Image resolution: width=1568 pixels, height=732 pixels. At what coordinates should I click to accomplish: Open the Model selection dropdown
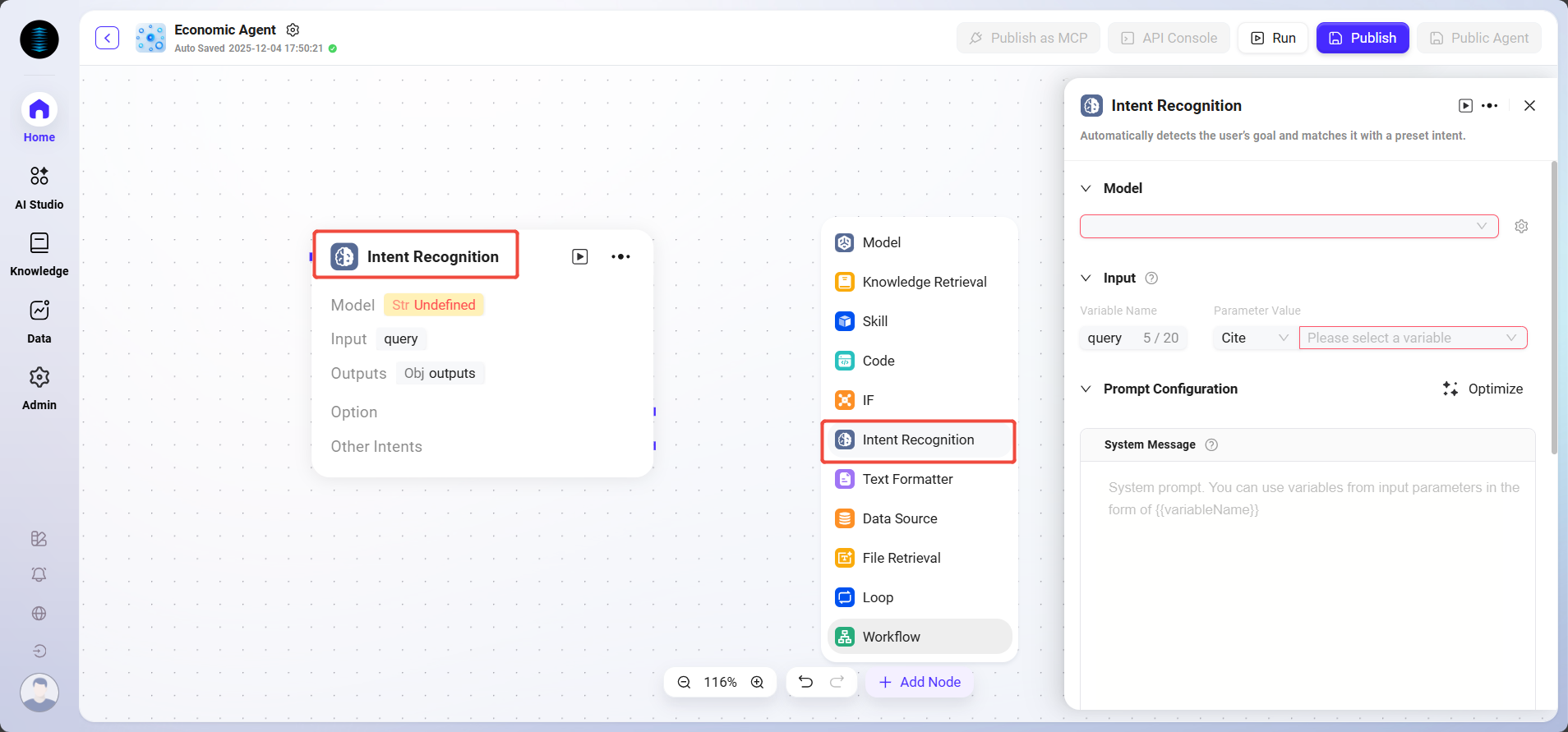click(x=1288, y=226)
